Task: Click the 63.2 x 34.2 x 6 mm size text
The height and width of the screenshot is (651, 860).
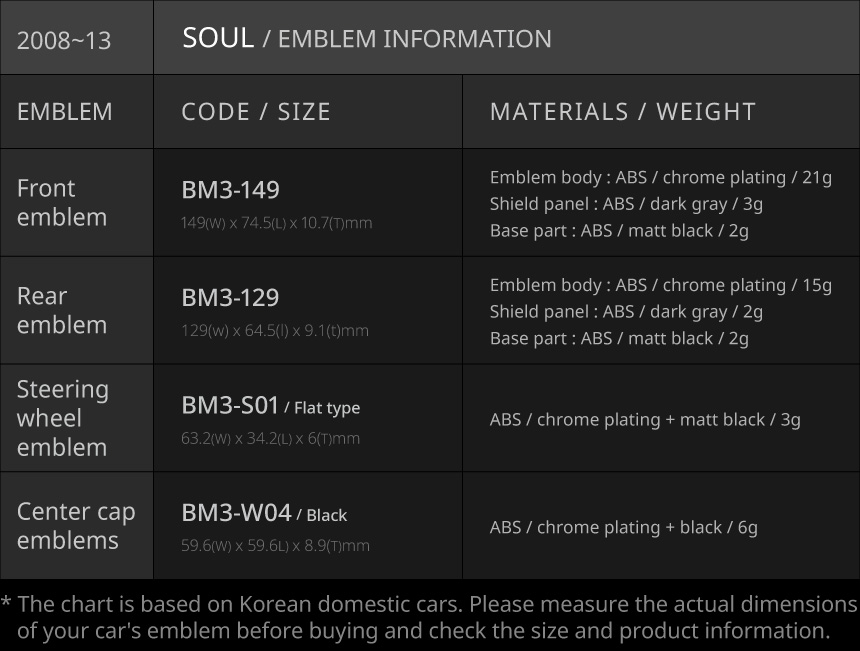Action: [270, 438]
